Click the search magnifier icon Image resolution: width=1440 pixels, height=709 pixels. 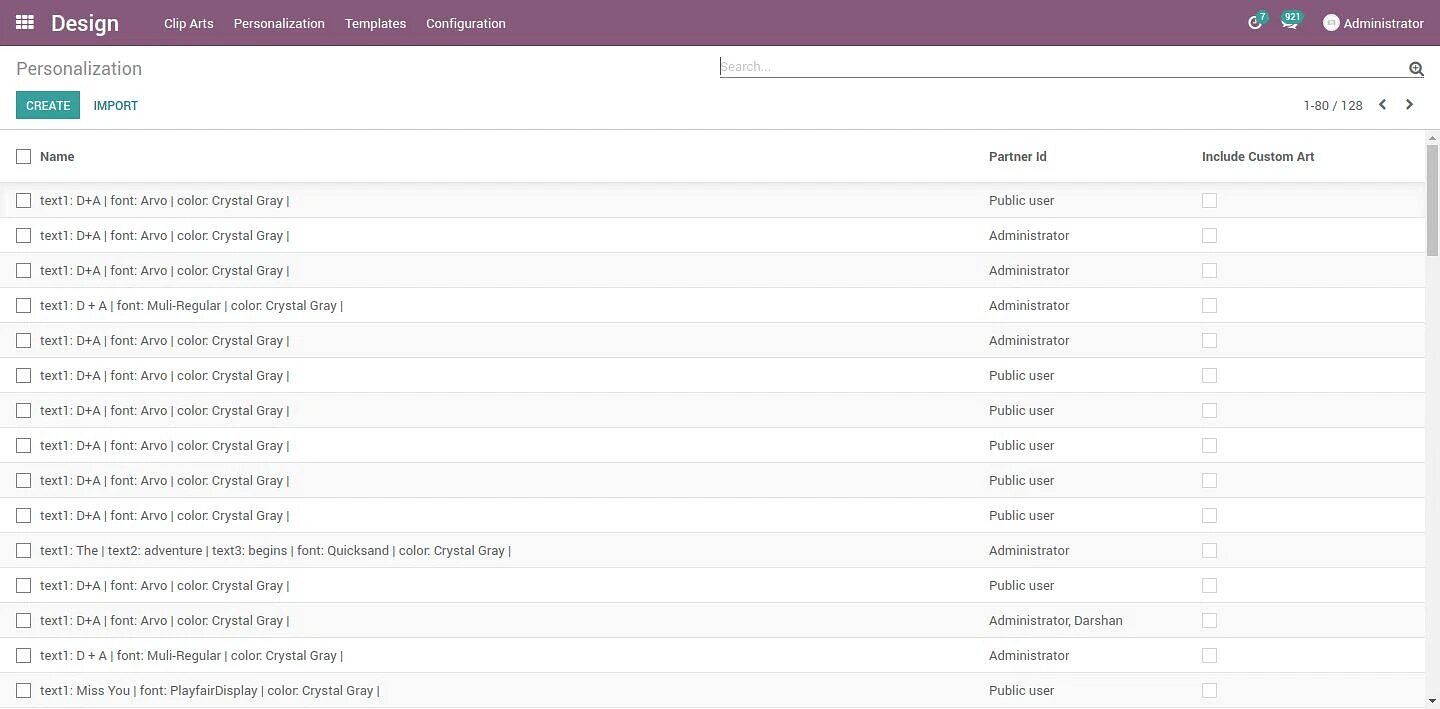(1416, 68)
